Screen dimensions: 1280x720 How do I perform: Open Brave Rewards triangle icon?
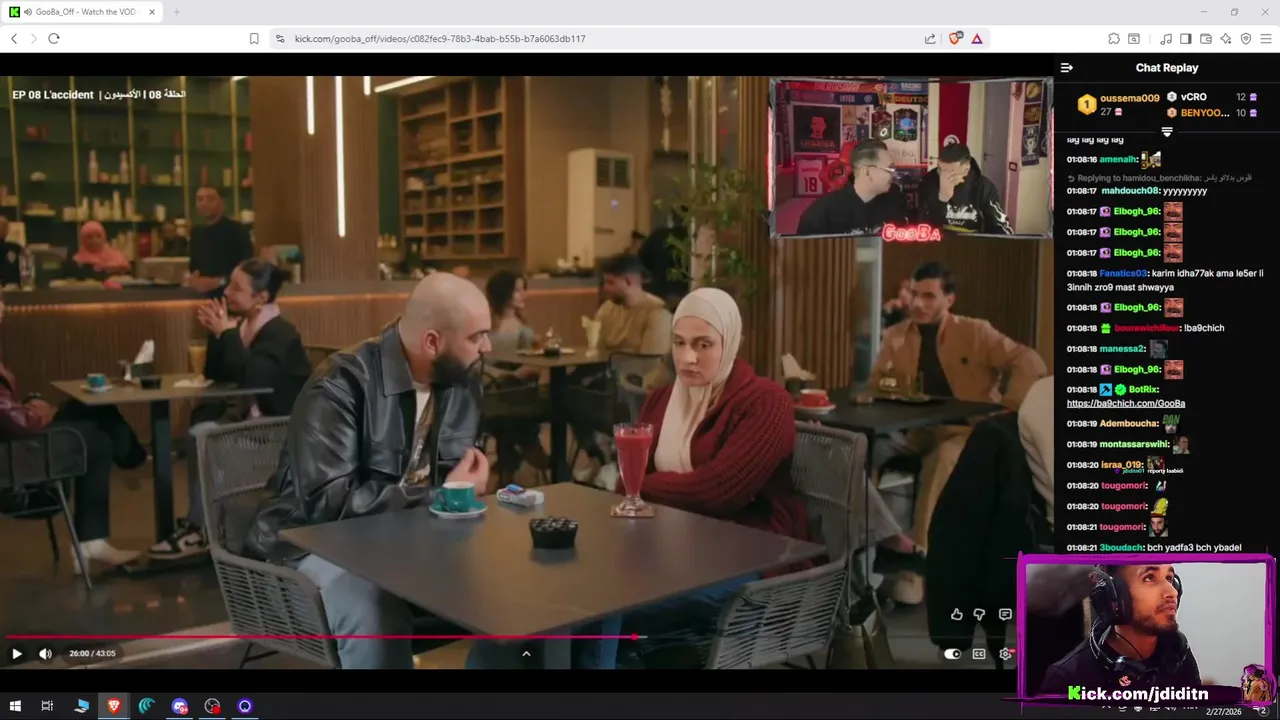(977, 38)
